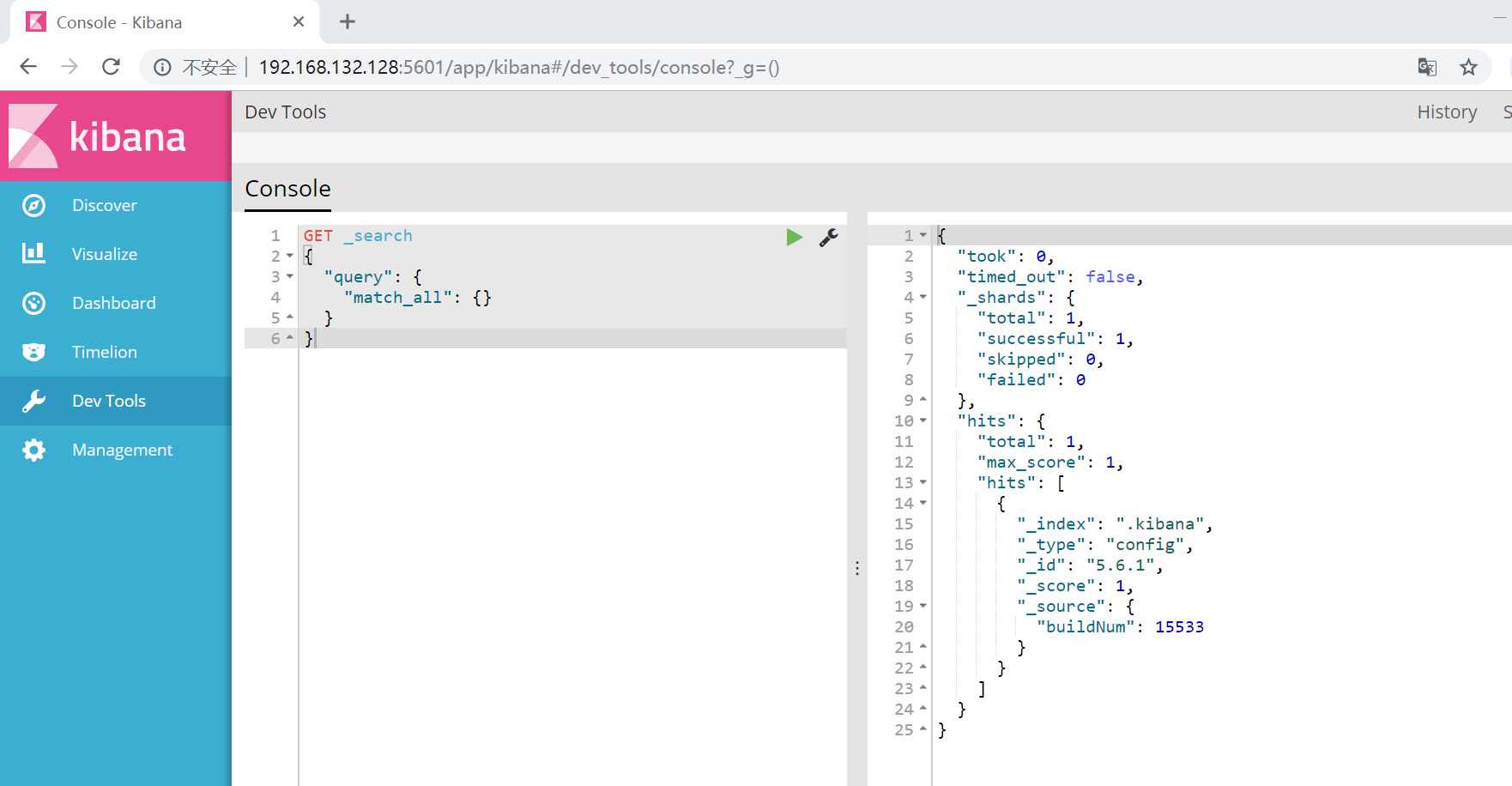Click the "failed": 0 response line
Image resolution: width=1512 pixels, height=786 pixels.
(1031, 379)
